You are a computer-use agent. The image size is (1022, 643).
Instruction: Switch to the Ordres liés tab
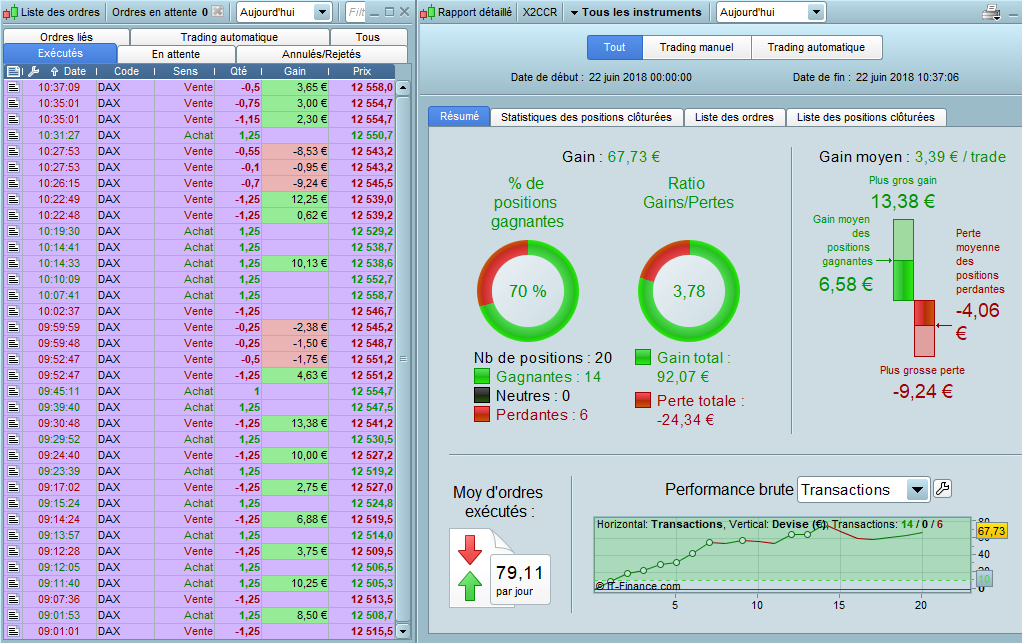click(x=66, y=37)
